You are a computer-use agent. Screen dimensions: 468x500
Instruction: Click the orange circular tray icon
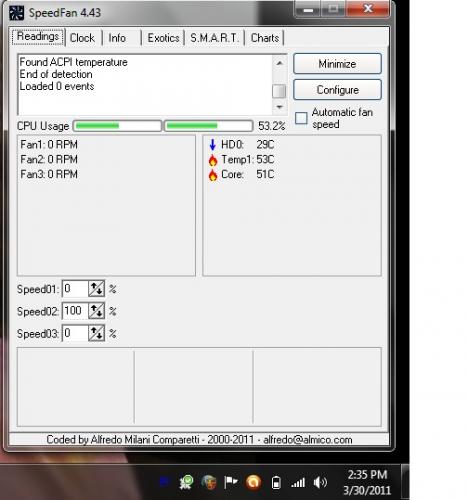(253, 482)
